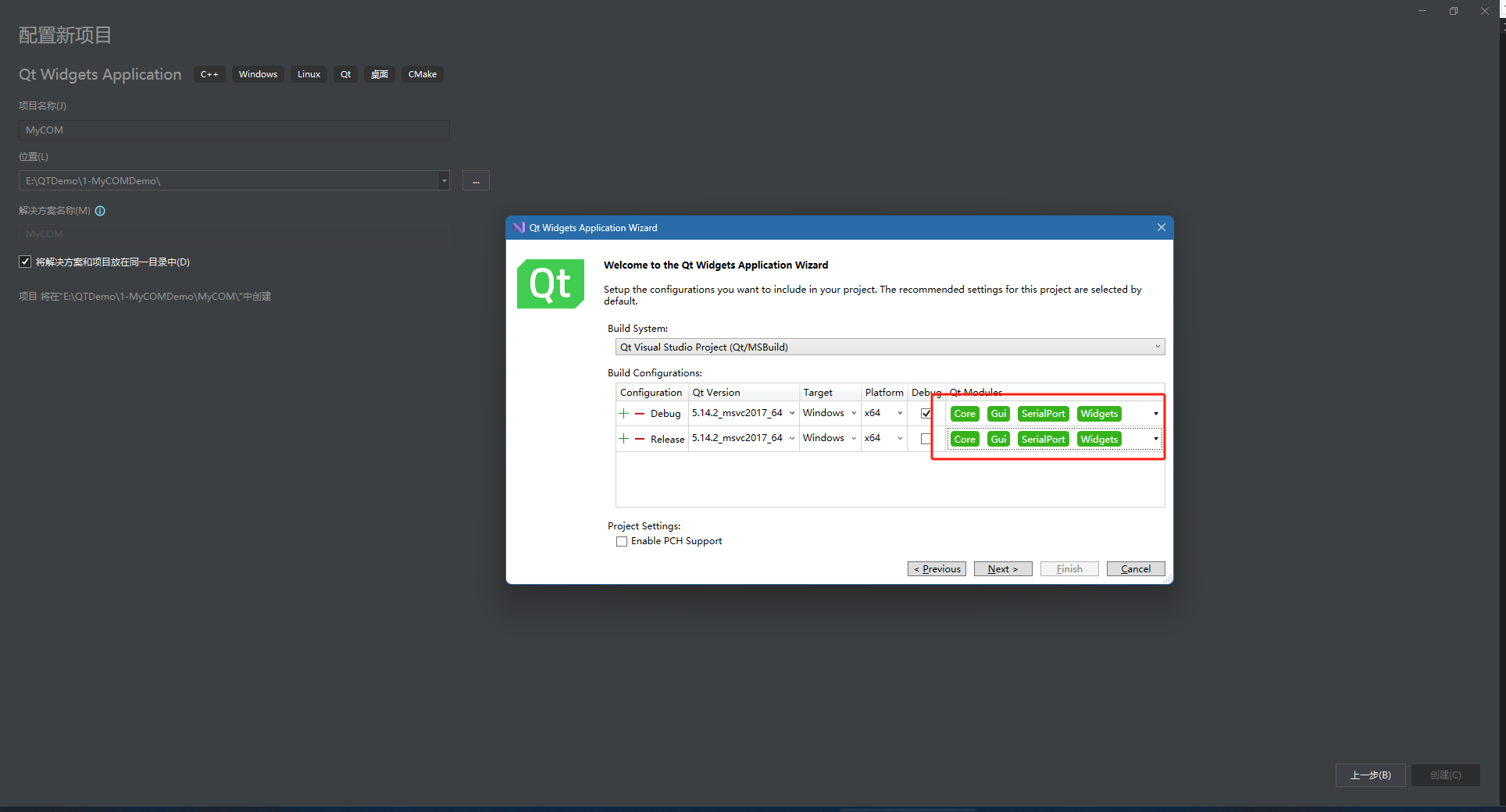Click the red minus icon in Debug row
This screenshot has height=812, width=1506.
(640, 413)
